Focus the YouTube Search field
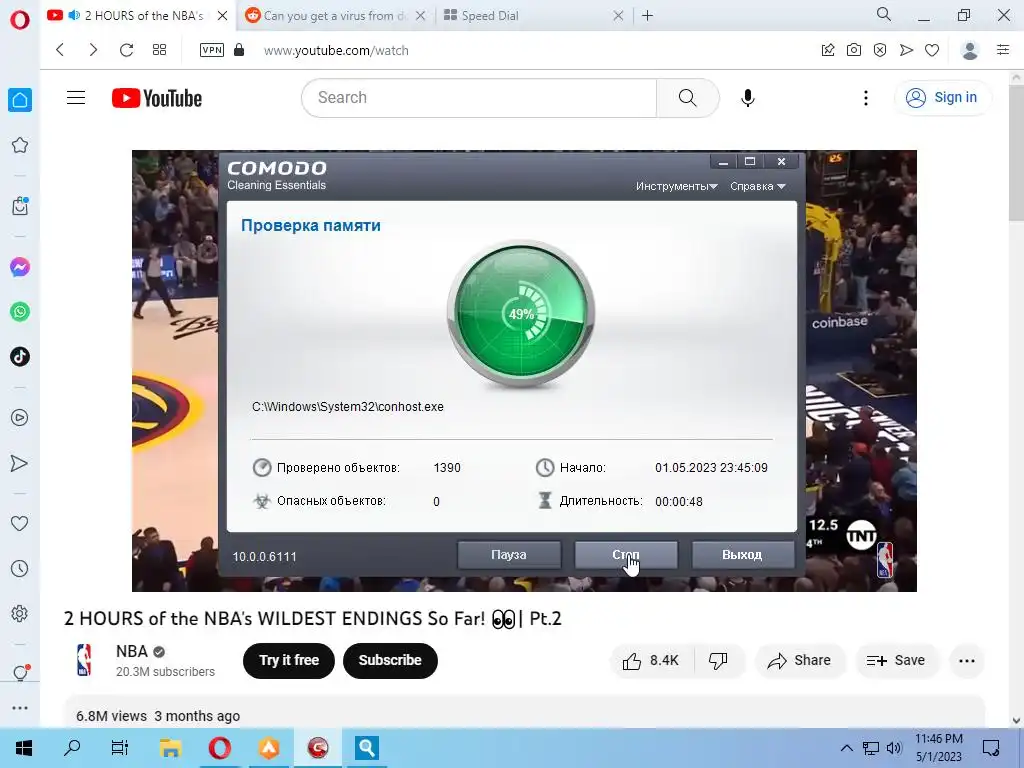This screenshot has height=768, width=1024. [479, 98]
